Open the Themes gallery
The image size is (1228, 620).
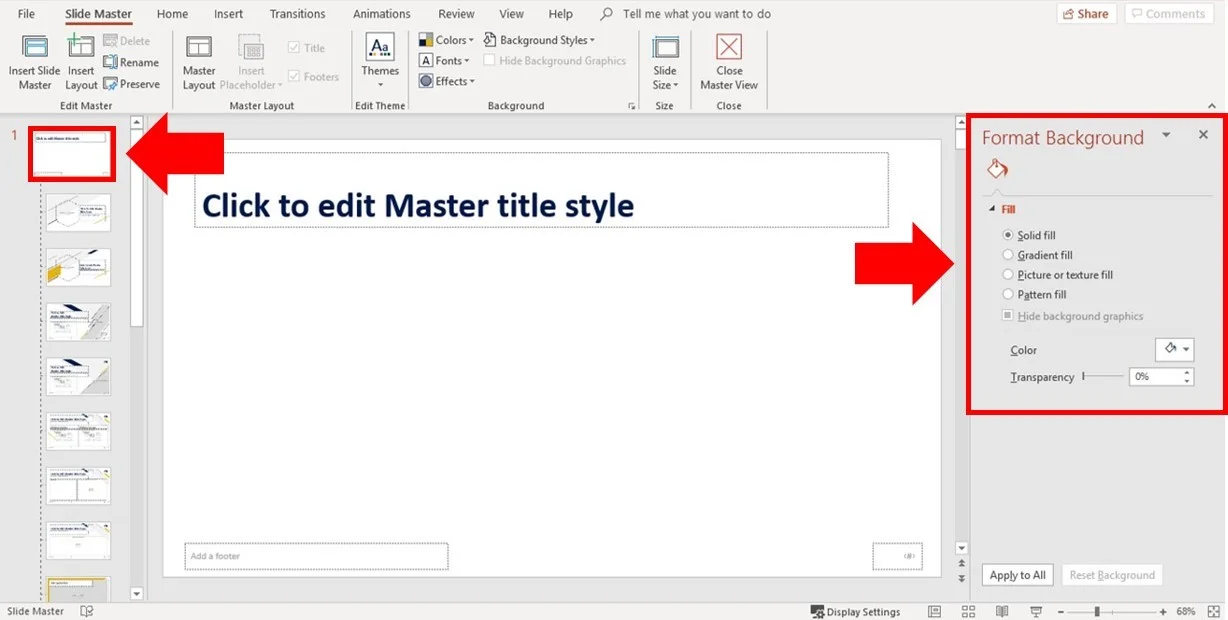[380, 62]
